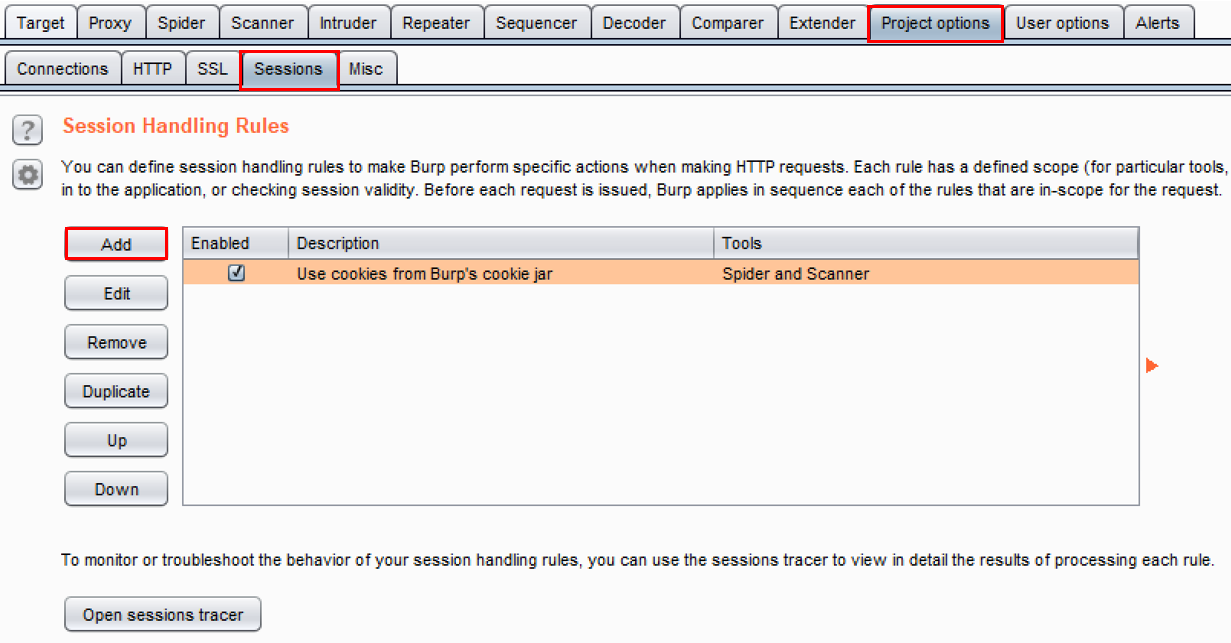The image size is (1231, 643).
Task: Move the rule Down
Action: [116, 489]
